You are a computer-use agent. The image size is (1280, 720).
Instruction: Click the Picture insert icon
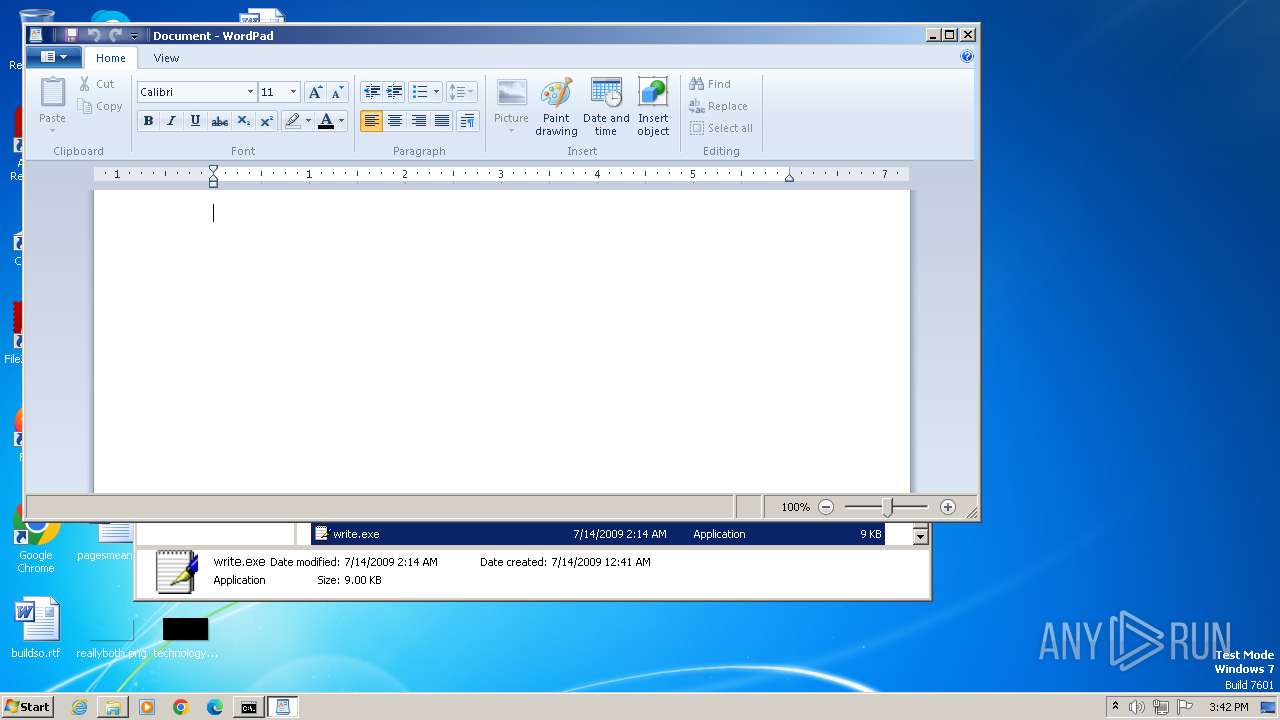click(511, 93)
